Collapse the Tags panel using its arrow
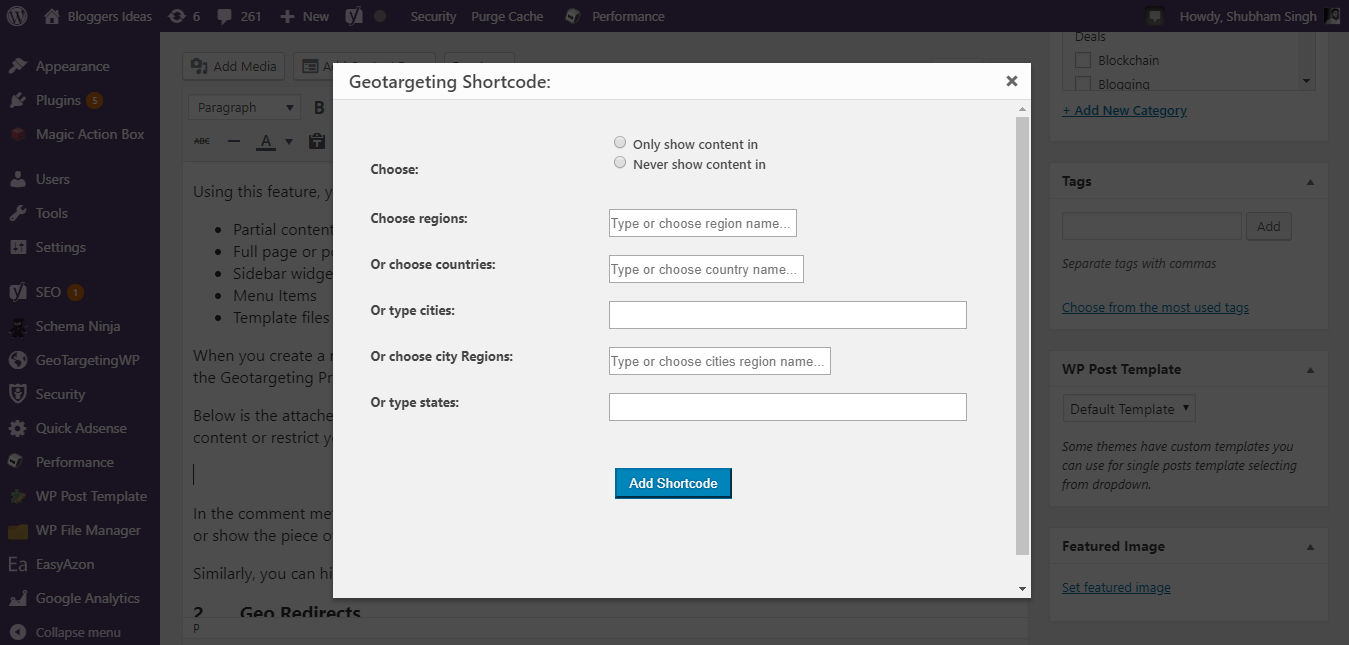 [x=1310, y=182]
